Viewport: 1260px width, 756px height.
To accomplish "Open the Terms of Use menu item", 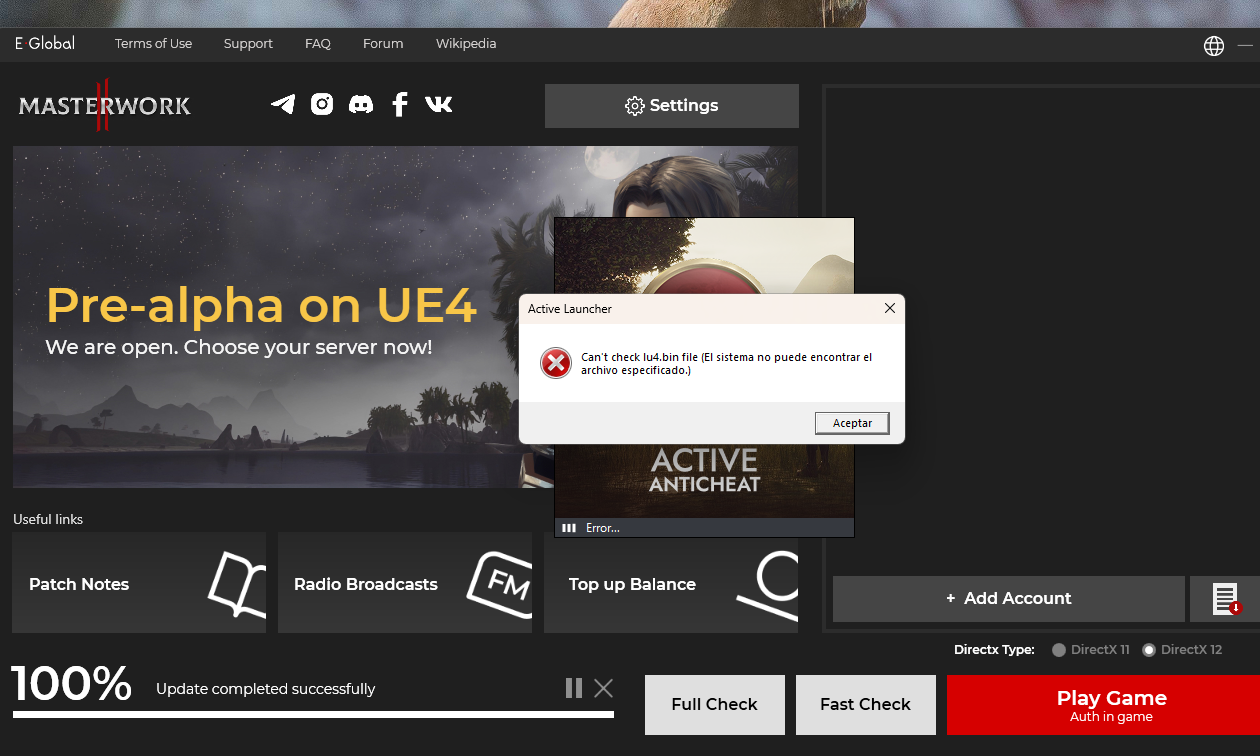I will (153, 44).
